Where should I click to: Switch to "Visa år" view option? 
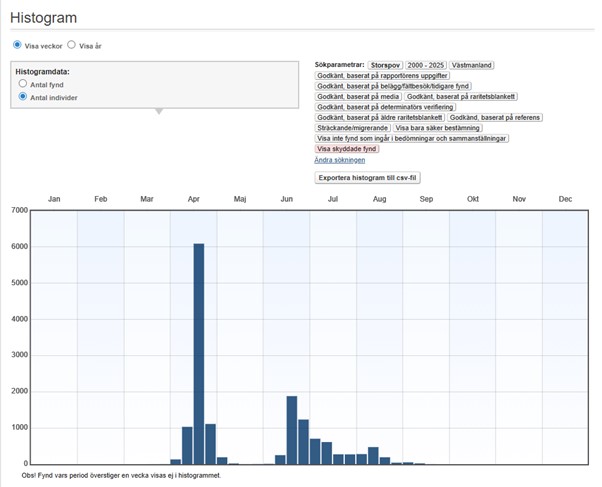click(x=72, y=45)
